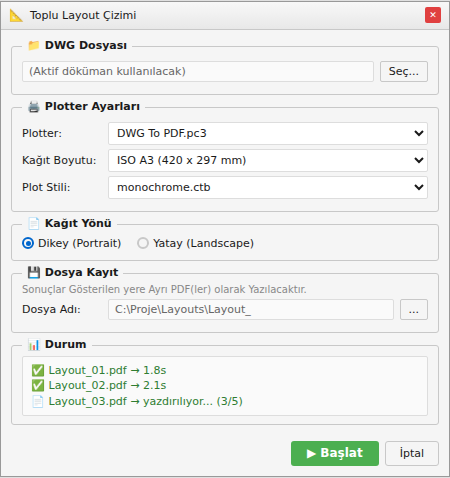Start plotting with the Başlat button
450x478 pixels.
[x=335, y=453]
